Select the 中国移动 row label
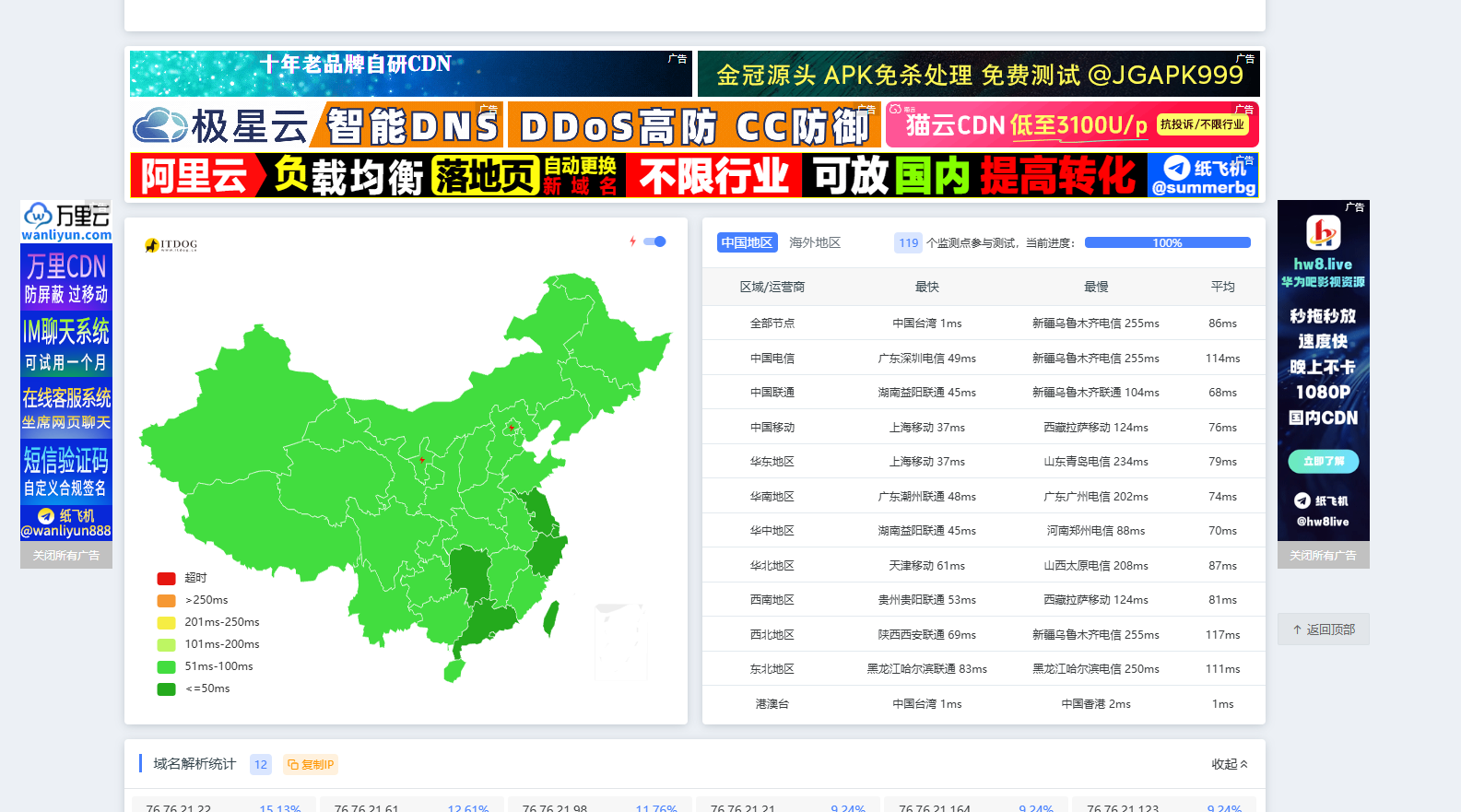The width and height of the screenshot is (1461, 812). (x=772, y=428)
